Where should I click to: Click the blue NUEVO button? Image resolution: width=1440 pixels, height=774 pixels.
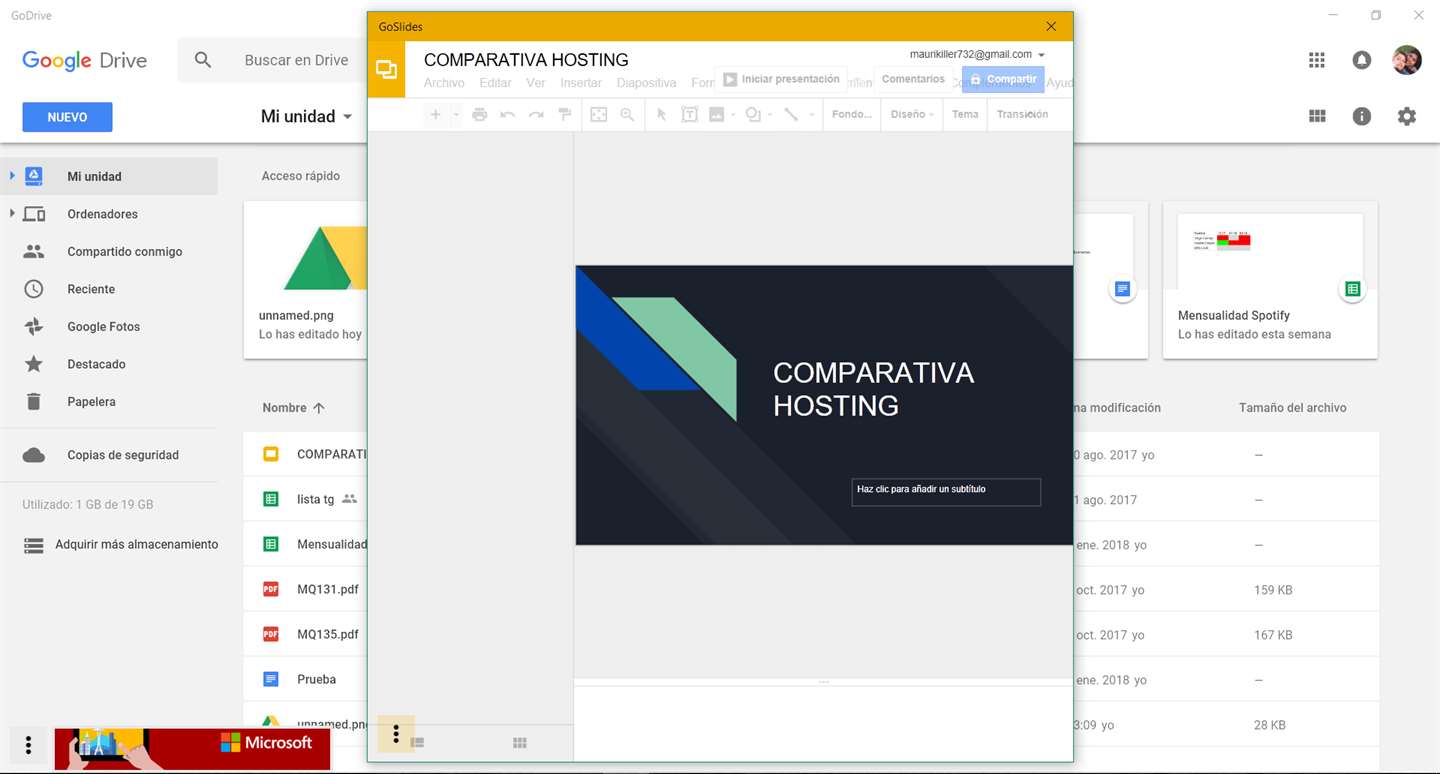click(67, 117)
